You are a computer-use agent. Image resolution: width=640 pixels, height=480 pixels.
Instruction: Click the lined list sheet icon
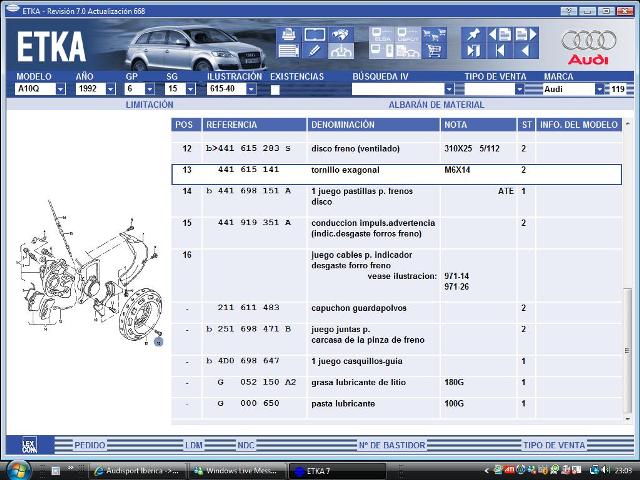[289, 51]
